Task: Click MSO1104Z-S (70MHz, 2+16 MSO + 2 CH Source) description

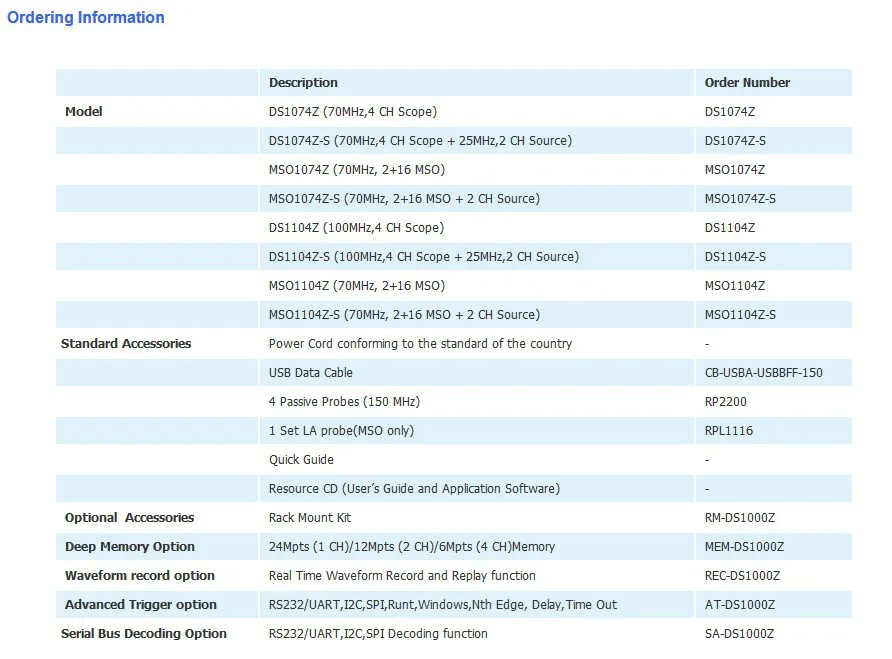Action: click(404, 315)
